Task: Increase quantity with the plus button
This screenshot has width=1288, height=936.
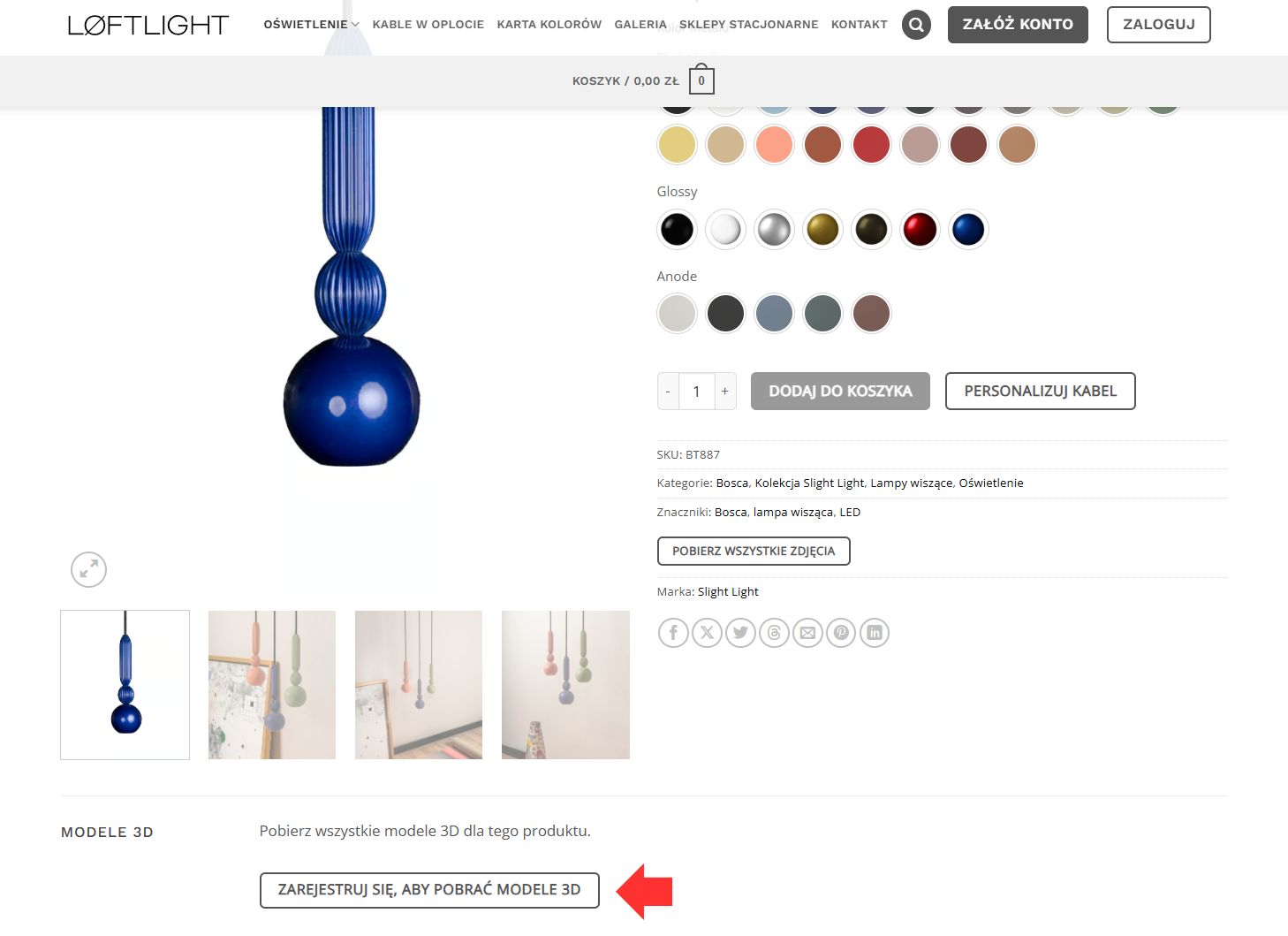Action: tap(725, 392)
